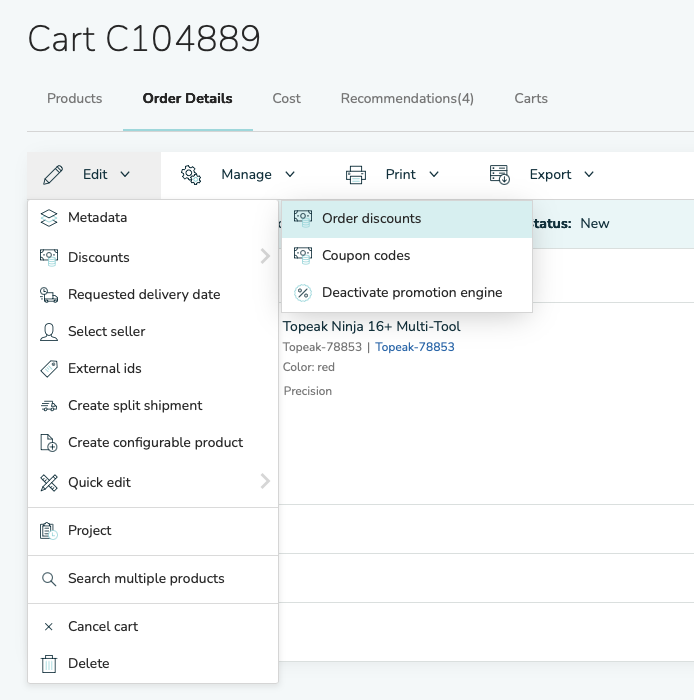This screenshot has width=694, height=700.
Task: Open the Manage dropdown chevron
Action: [290, 175]
